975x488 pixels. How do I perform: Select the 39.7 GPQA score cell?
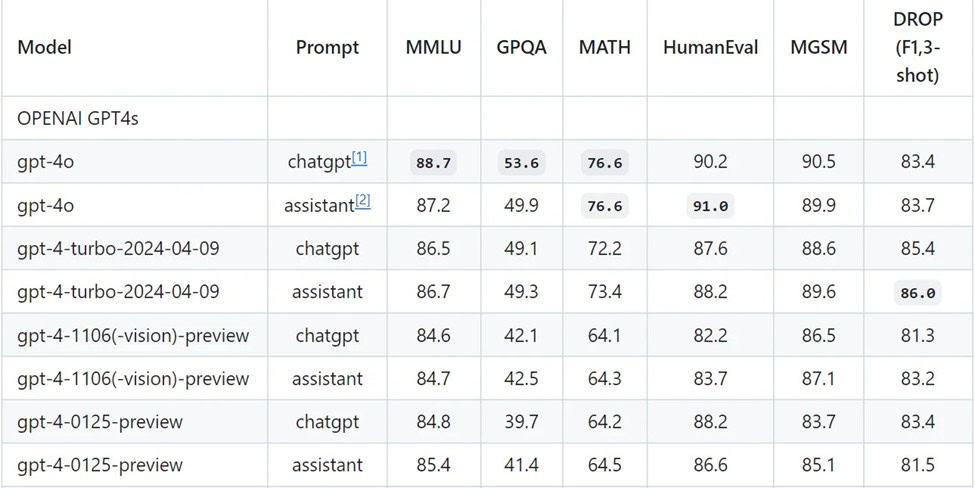(x=522, y=422)
